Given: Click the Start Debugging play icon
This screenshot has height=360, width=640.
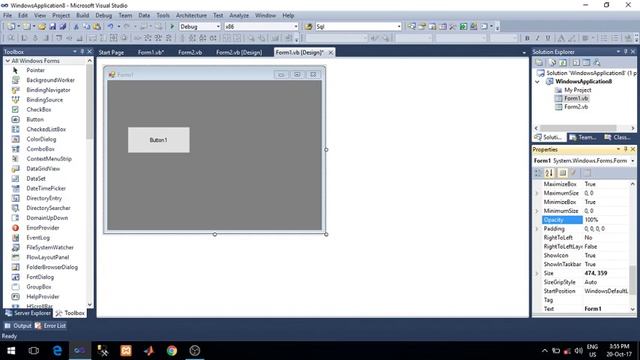Looking at the screenshot, I should point(172,27).
